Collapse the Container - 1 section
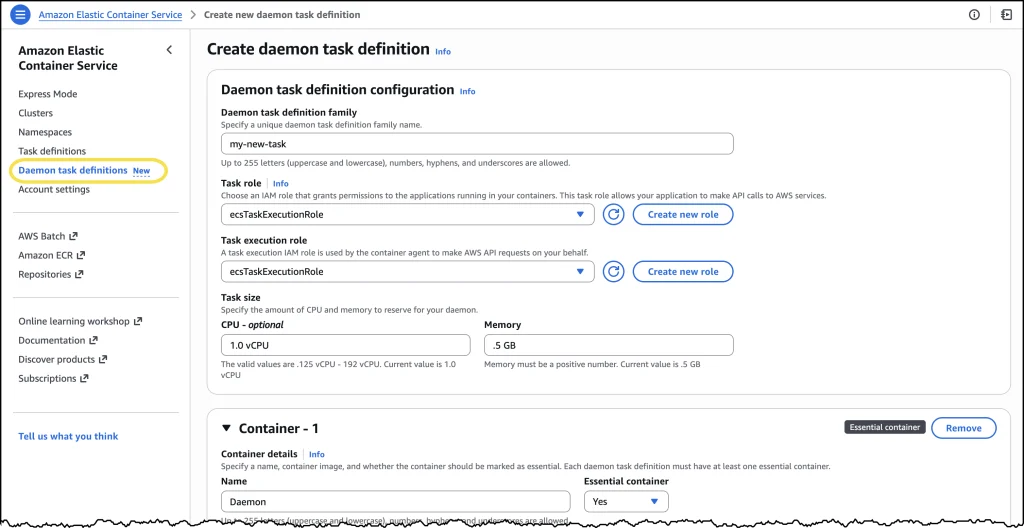 225,428
